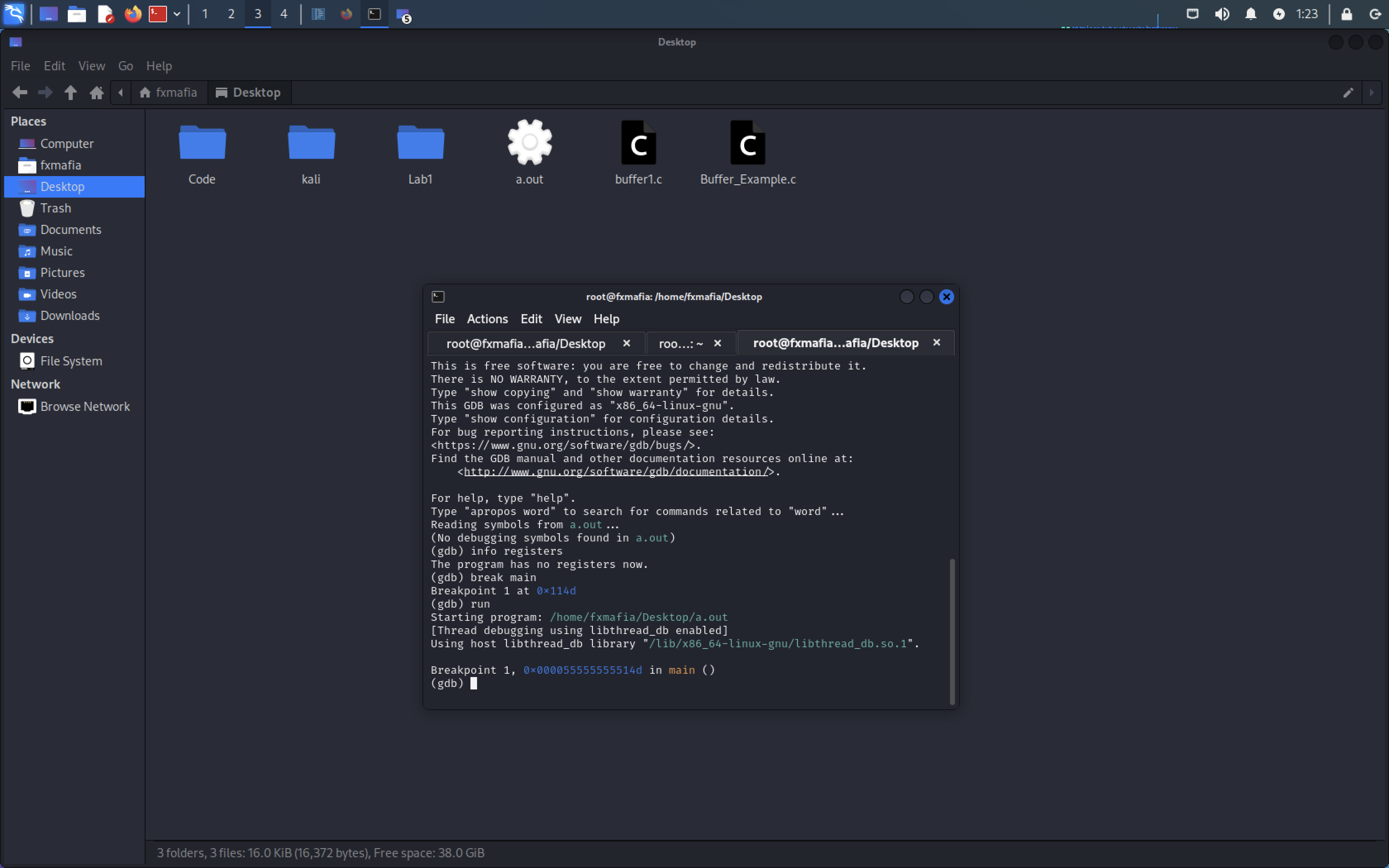Close the roo...: ~ terminal tab
The height and width of the screenshot is (868, 1389).
[718, 343]
